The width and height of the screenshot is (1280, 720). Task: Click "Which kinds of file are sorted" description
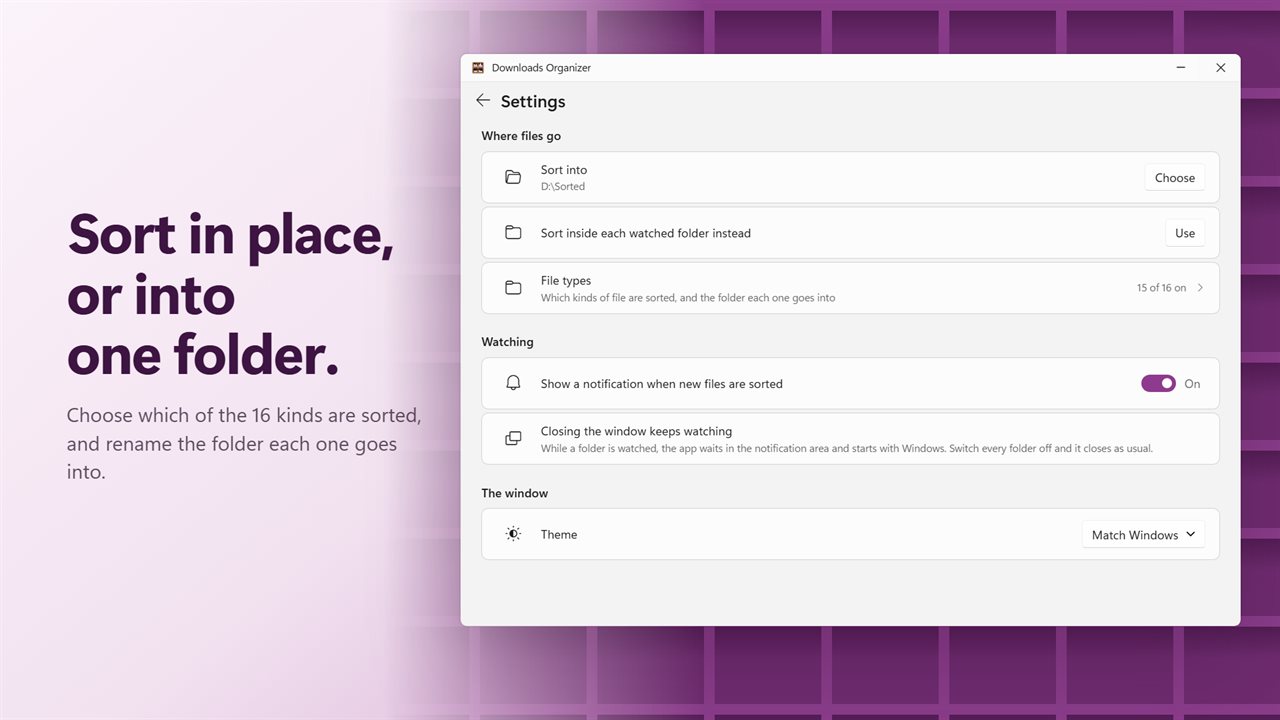click(688, 298)
